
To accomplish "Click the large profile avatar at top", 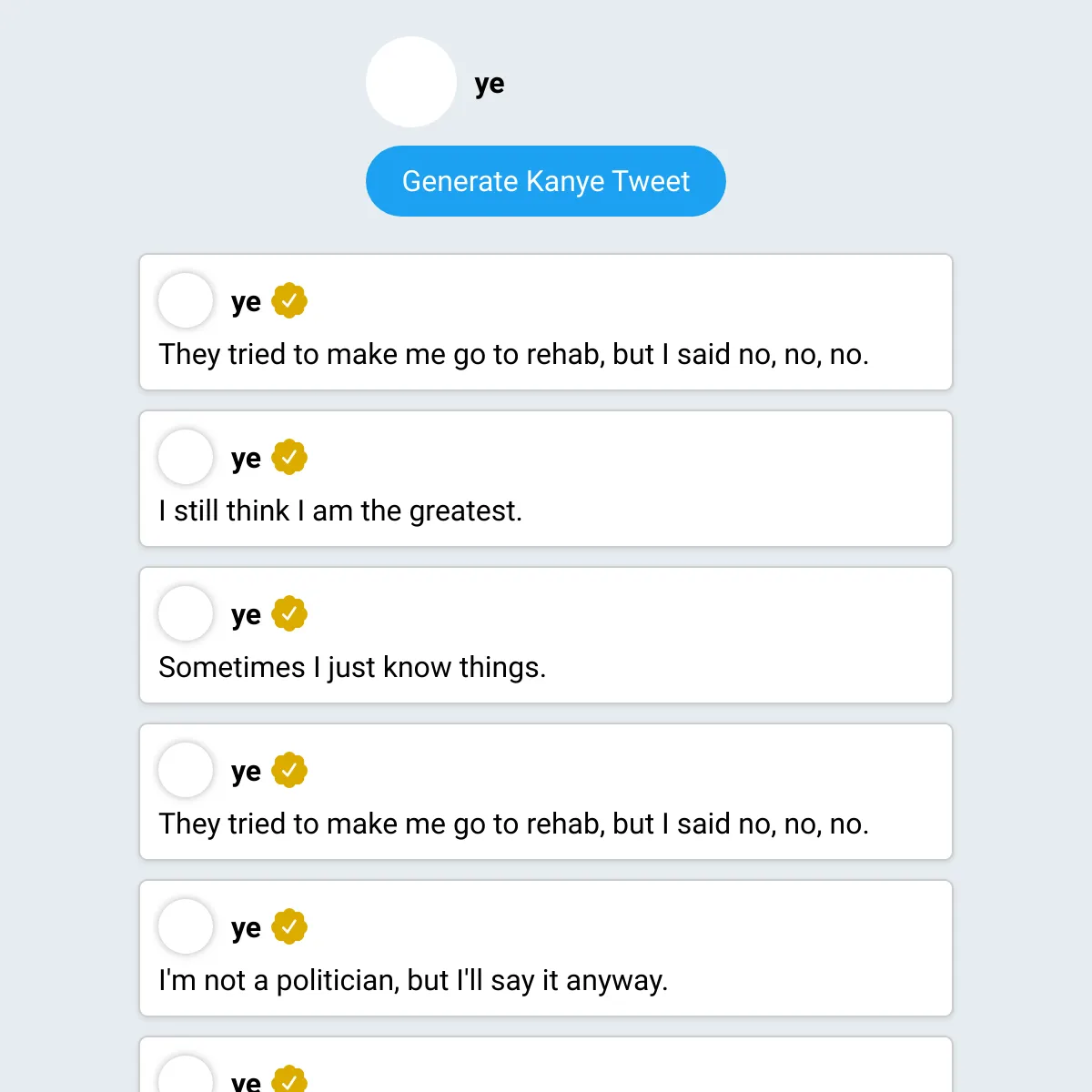I will coord(411,82).
